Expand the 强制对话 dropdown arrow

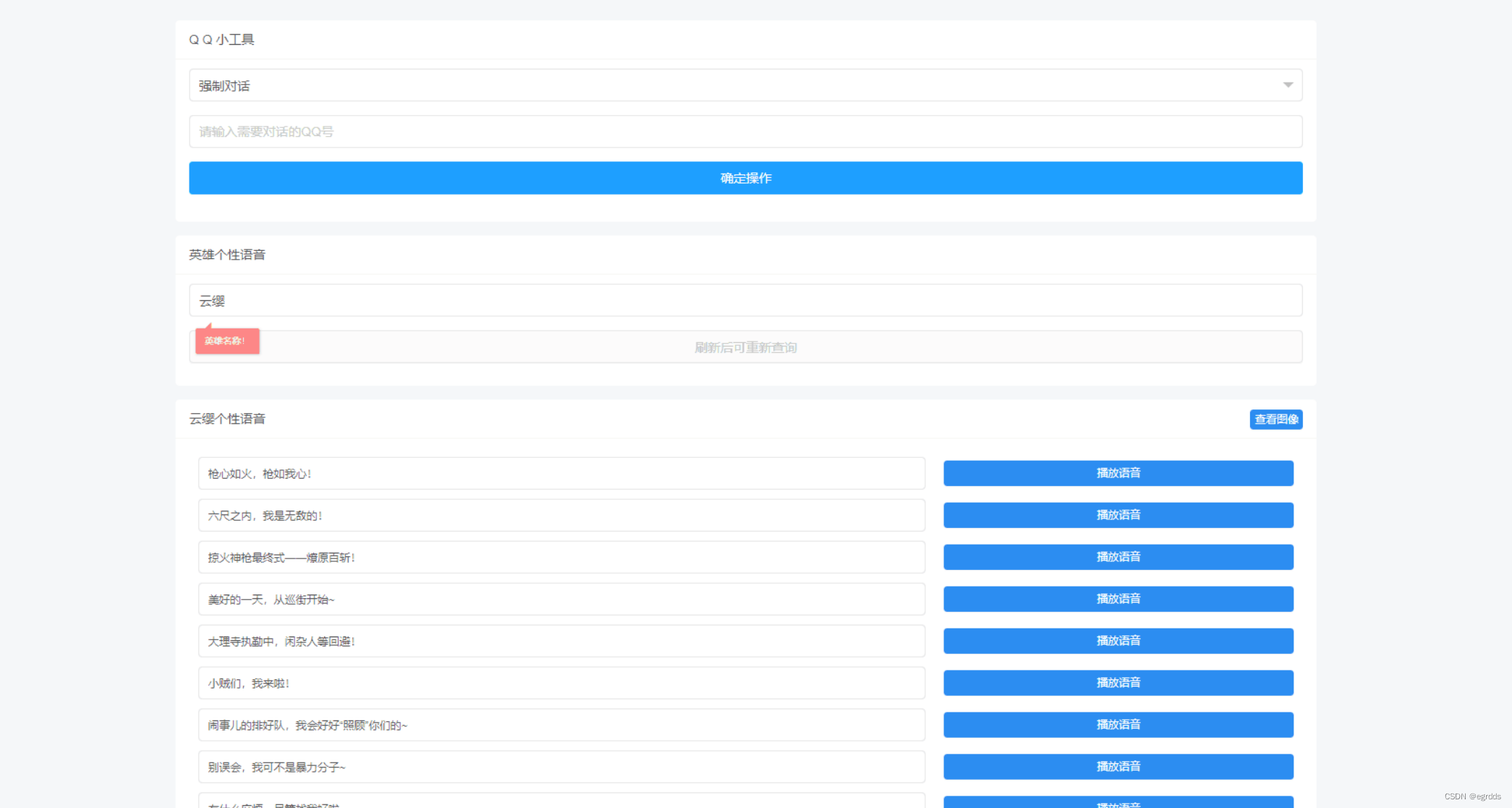[x=1288, y=85]
